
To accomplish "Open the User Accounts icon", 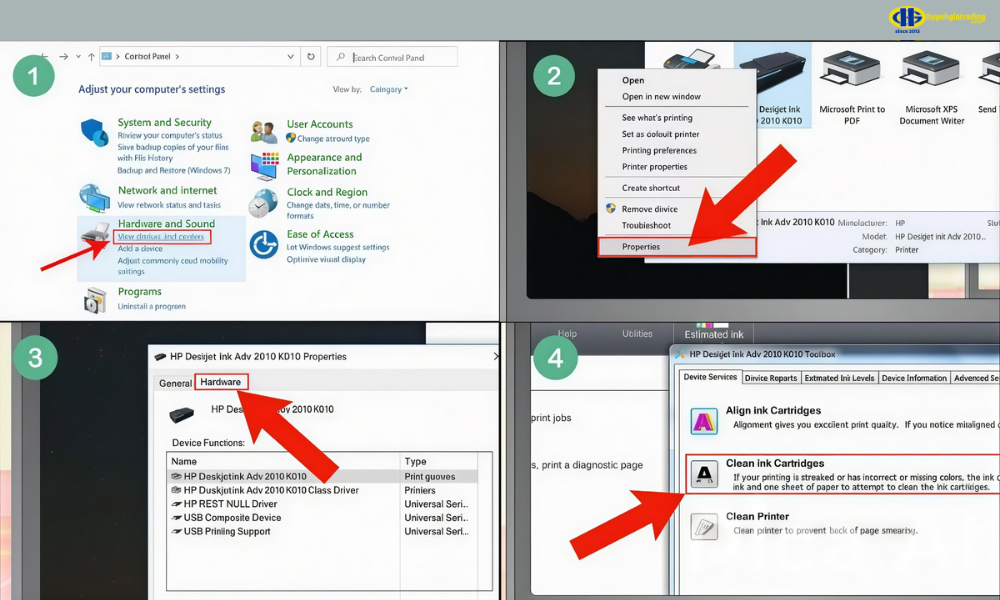I will click(x=264, y=132).
